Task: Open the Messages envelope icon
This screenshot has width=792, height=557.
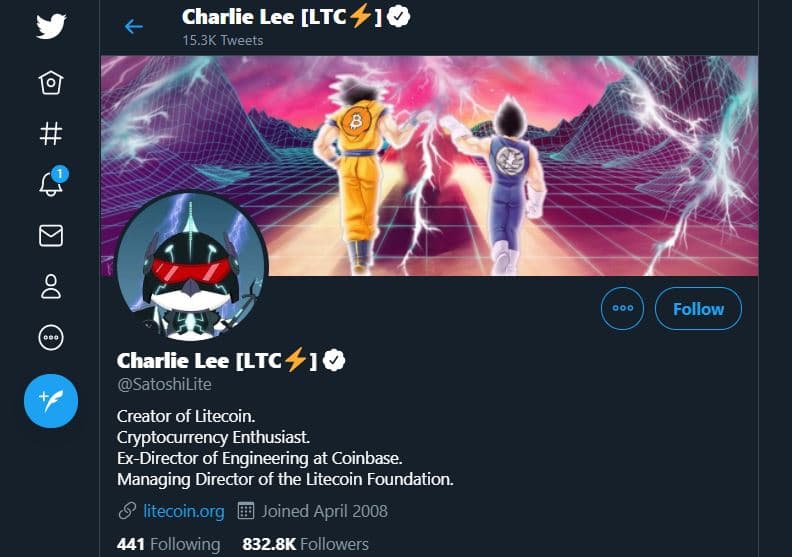Action: [51, 235]
